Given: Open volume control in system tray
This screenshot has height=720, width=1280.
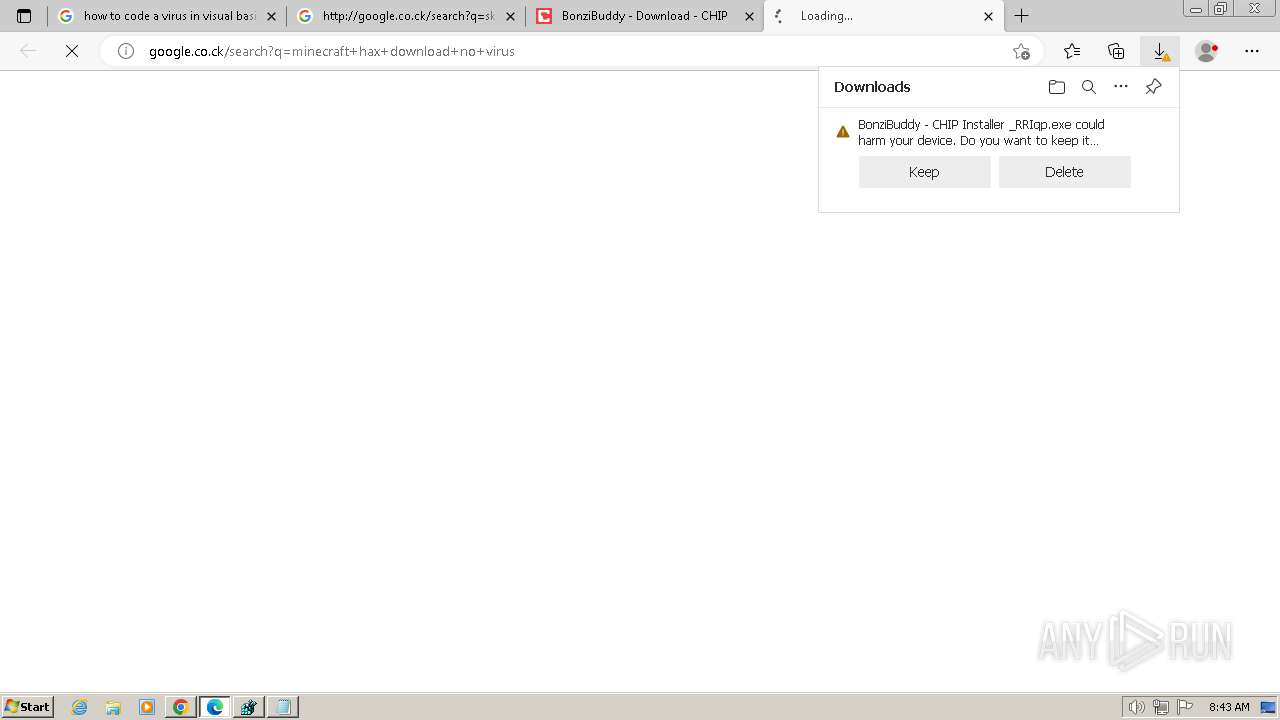Looking at the screenshot, I should (x=1136, y=707).
